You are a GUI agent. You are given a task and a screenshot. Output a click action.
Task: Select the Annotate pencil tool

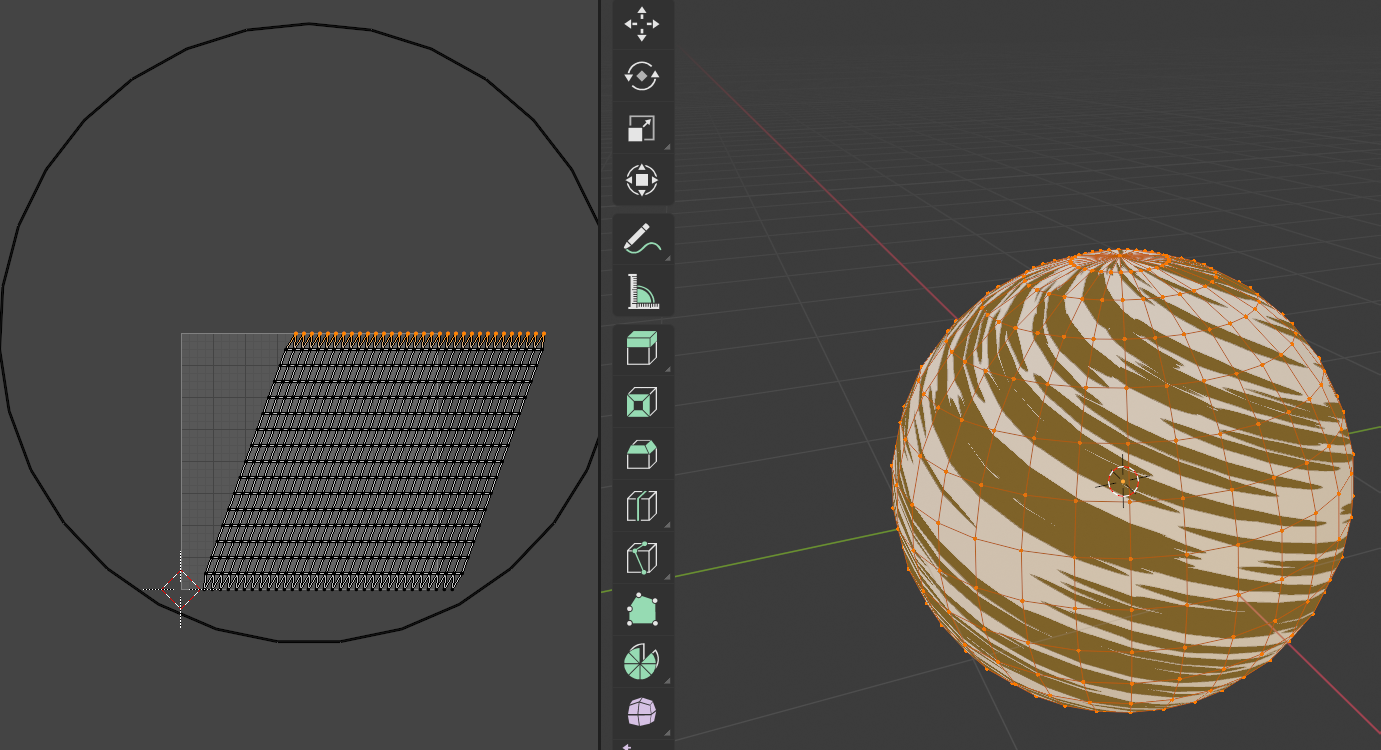pos(641,239)
